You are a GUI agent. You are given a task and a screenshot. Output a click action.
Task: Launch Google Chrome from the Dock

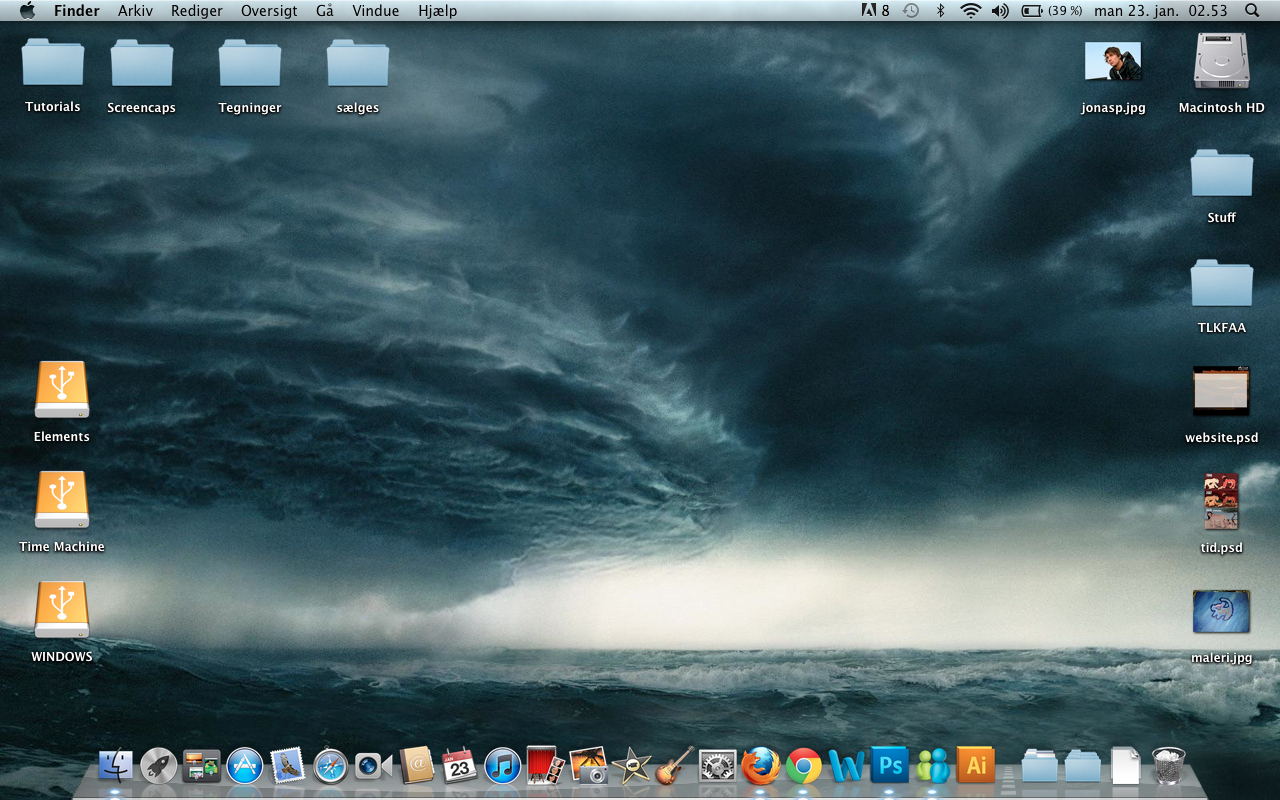coord(803,766)
